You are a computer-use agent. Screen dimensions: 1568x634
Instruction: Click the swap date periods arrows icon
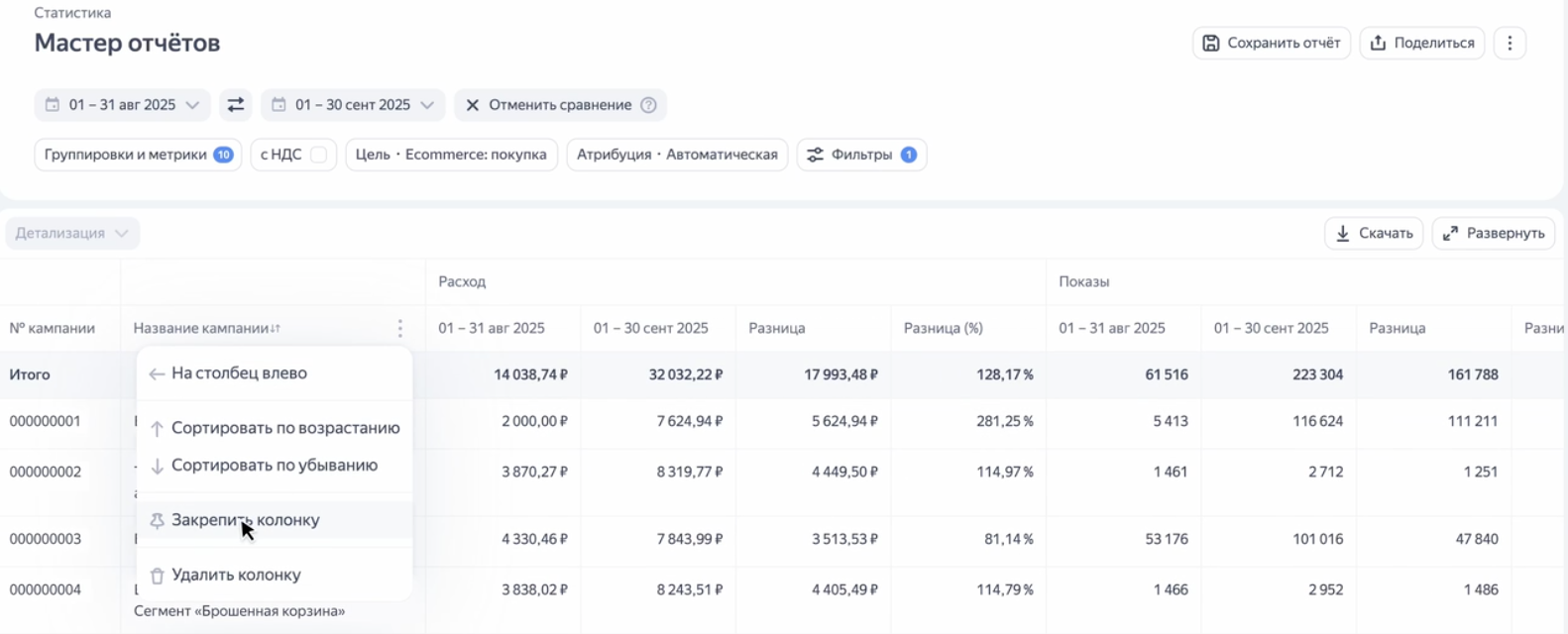tap(236, 105)
